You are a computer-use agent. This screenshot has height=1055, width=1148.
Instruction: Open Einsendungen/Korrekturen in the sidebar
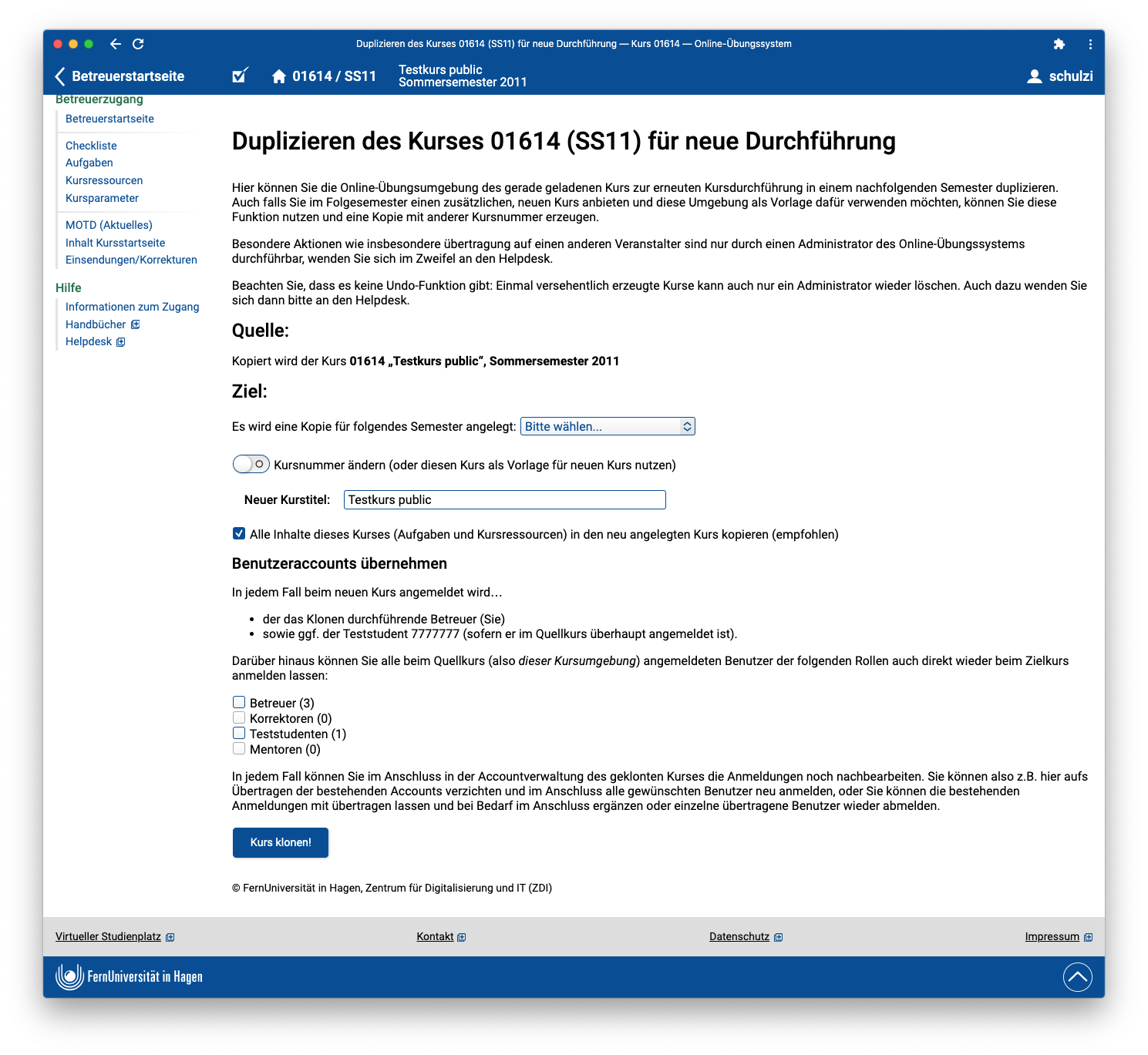coord(131,260)
